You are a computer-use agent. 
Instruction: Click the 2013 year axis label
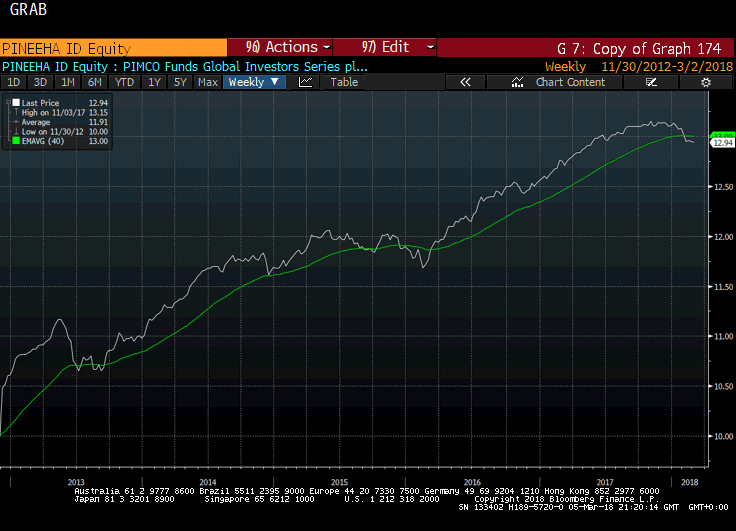coord(76,482)
